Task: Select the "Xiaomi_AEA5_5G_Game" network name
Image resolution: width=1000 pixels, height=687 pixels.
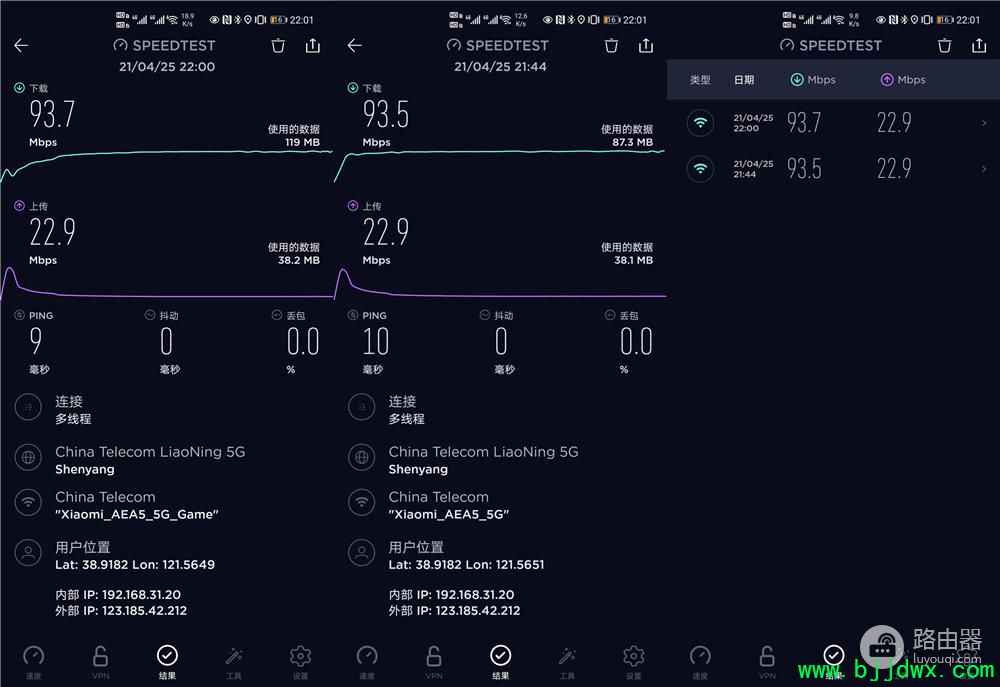Action: [136, 514]
